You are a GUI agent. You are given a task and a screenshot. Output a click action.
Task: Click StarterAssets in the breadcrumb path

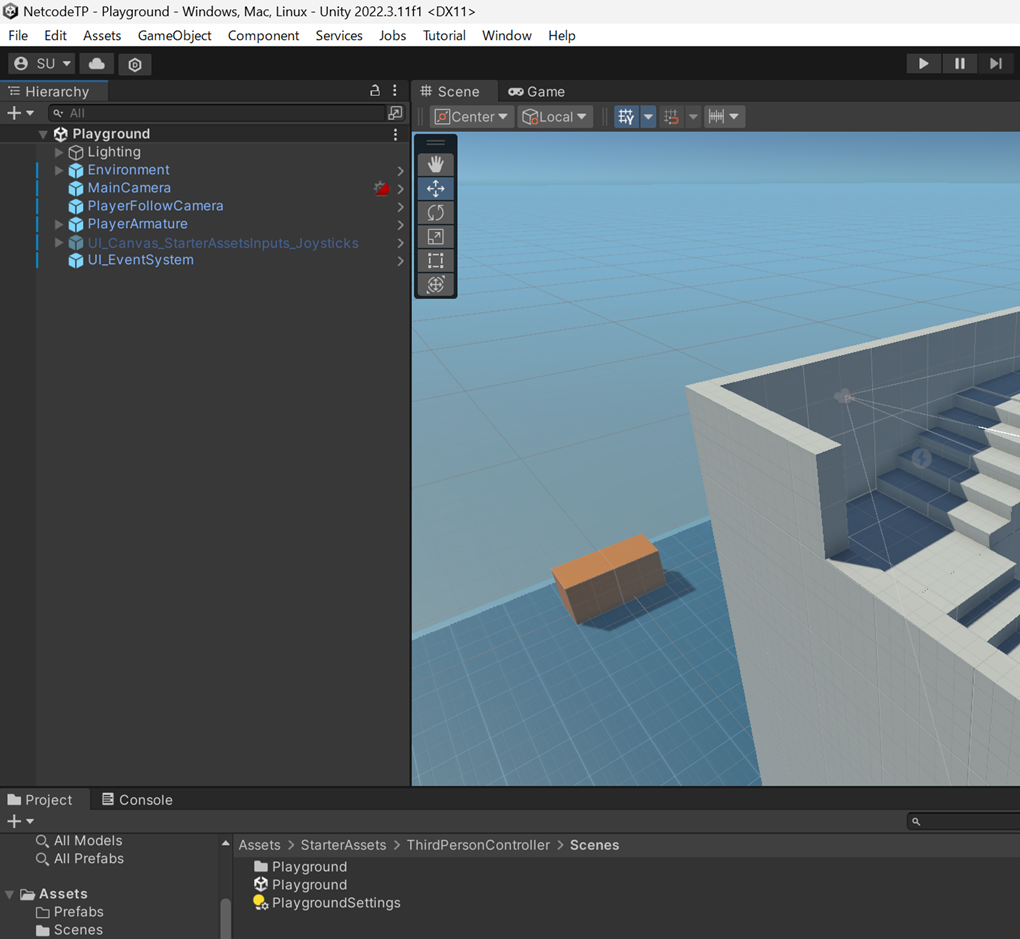point(343,845)
